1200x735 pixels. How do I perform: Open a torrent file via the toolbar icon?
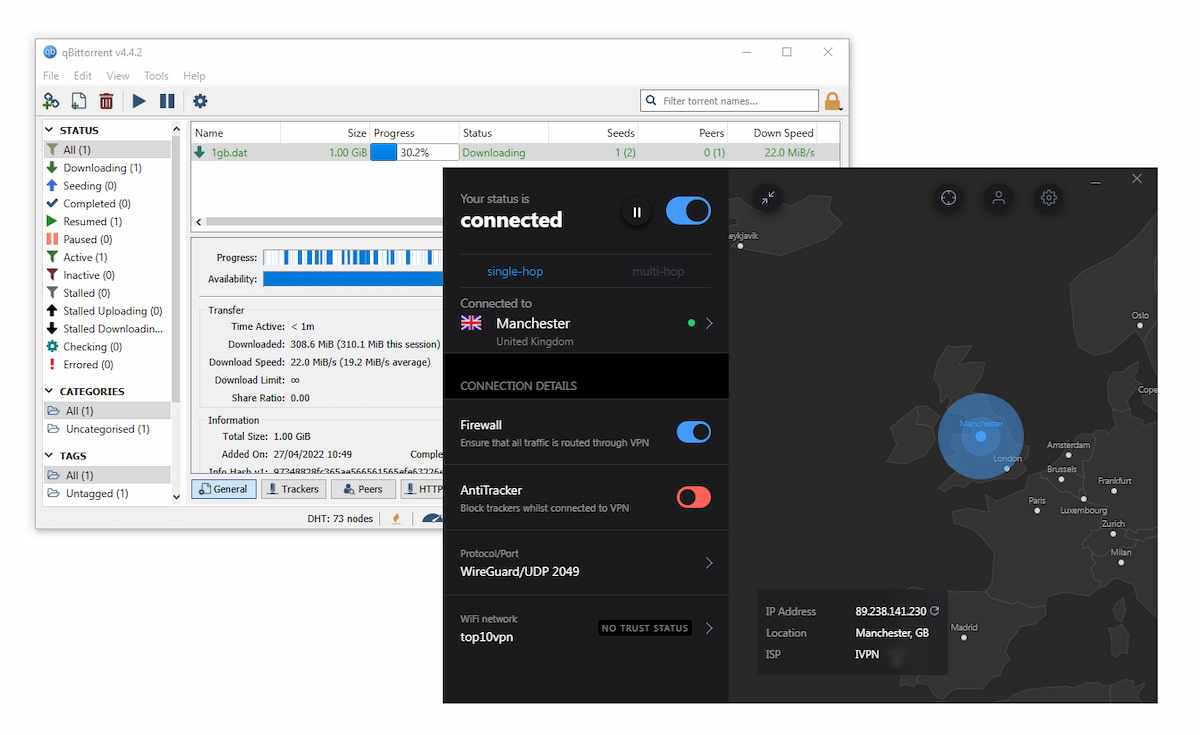pyautogui.click(x=78, y=100)
